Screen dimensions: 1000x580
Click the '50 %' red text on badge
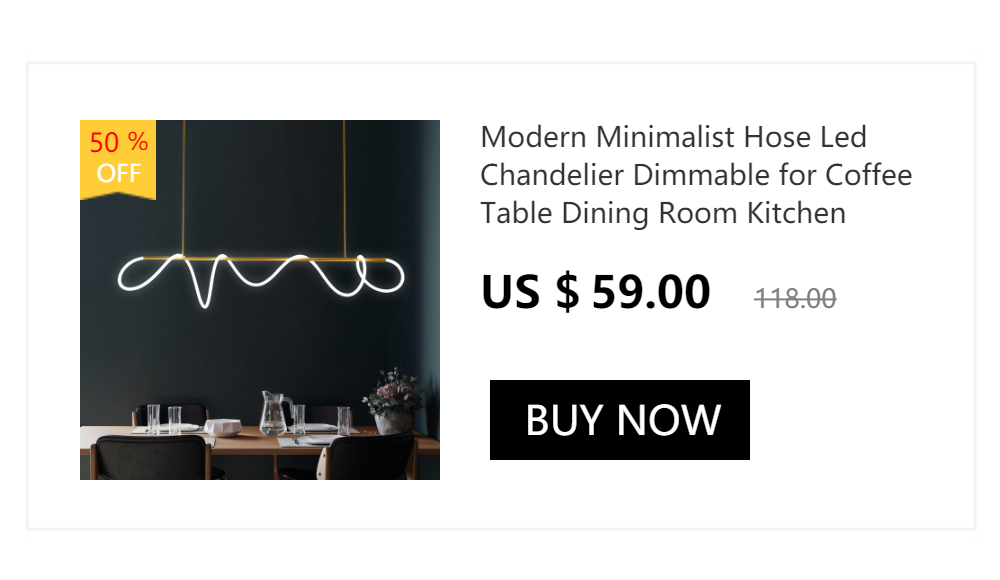tap(119, 142)
